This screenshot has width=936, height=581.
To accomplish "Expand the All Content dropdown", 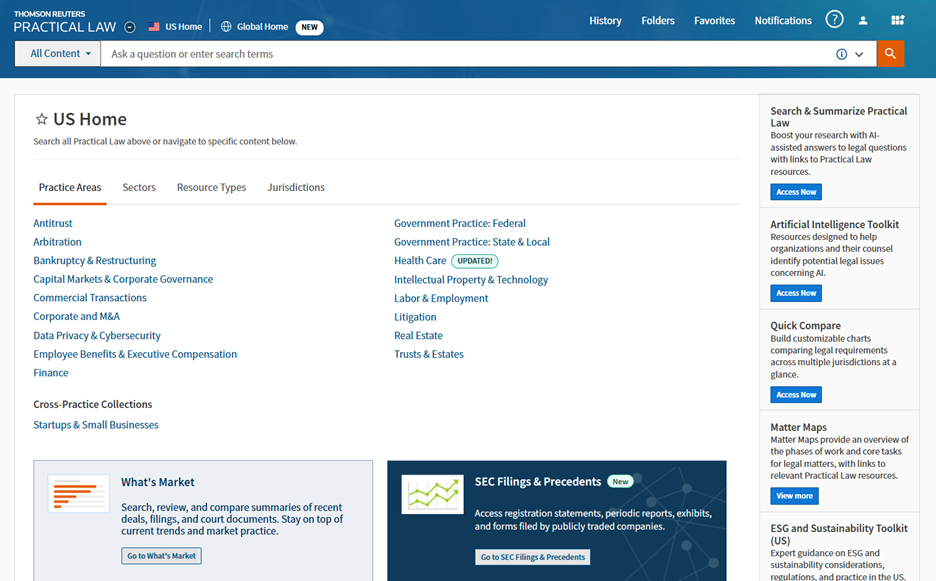I will pos(58,54).
